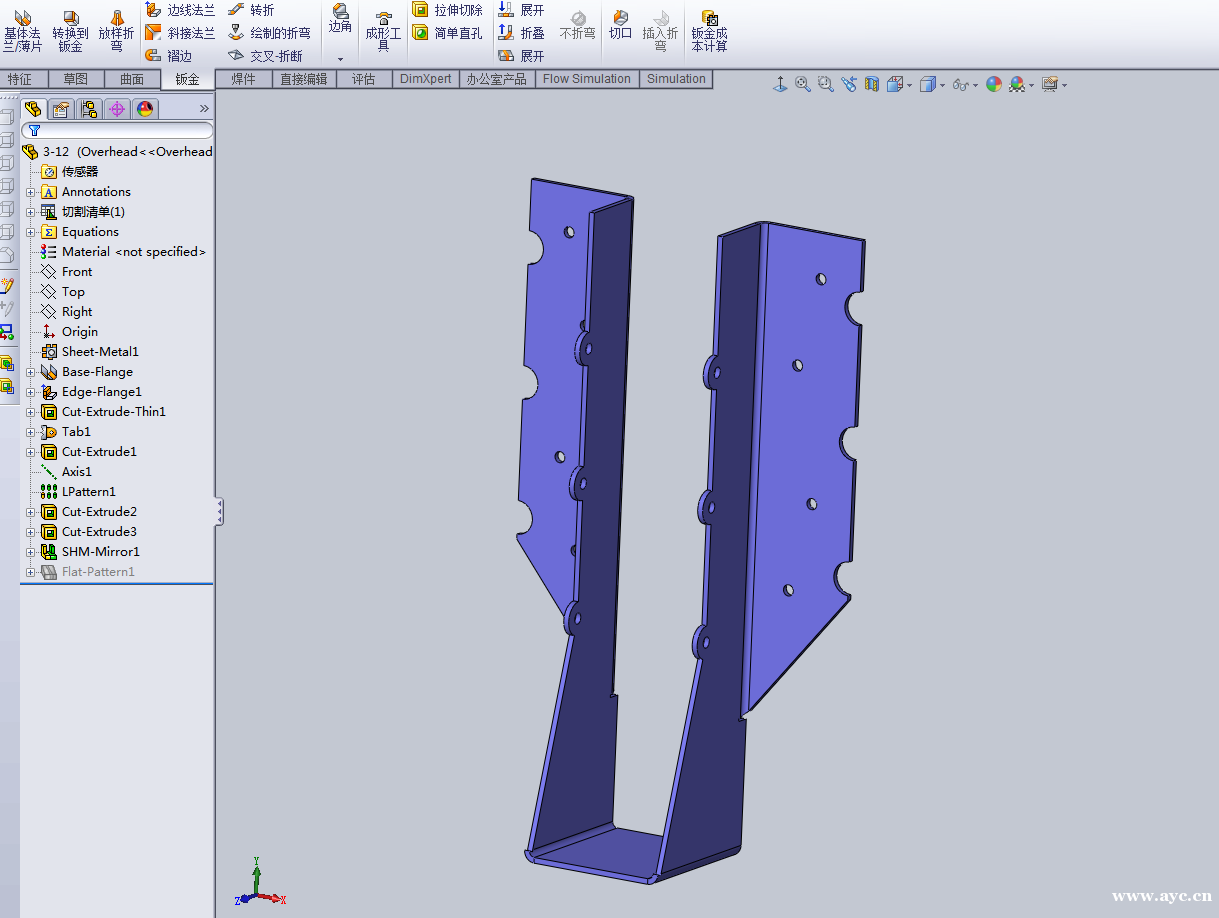
Task: Unfold the part with 展开
Action: click(x=525, y=9)
